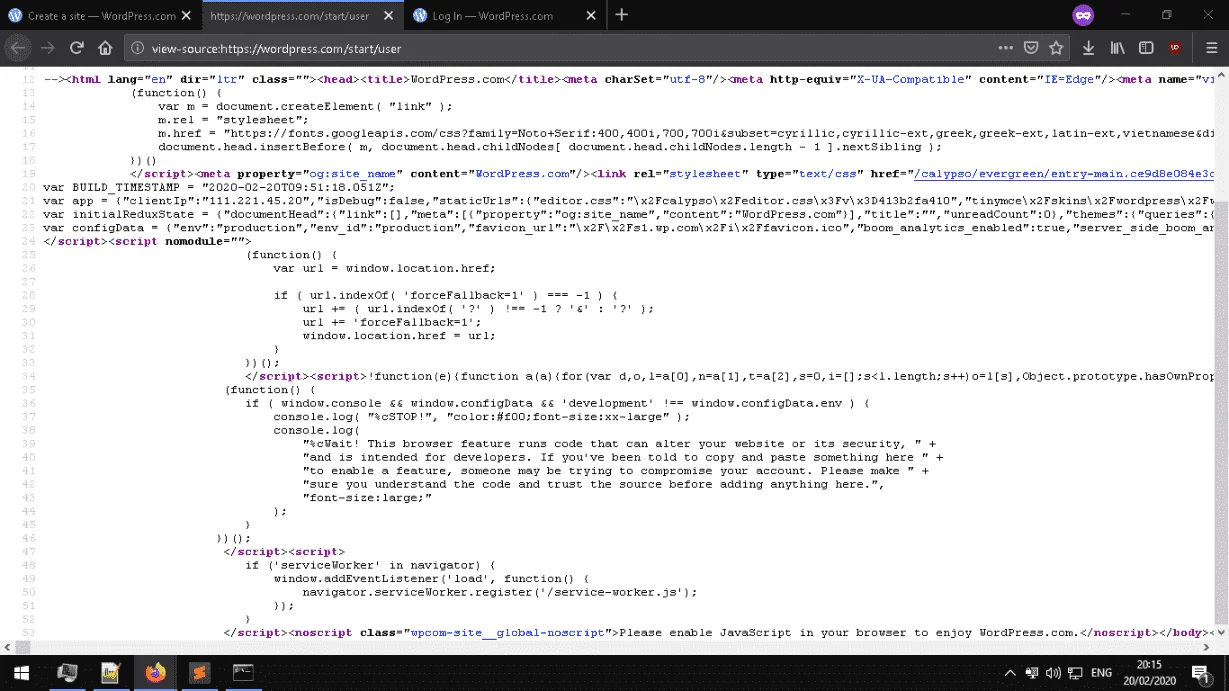Open Sublime Text from the taskbar
The width and height of the screenshot is (1229, 691).
click(x=199, y=673)
